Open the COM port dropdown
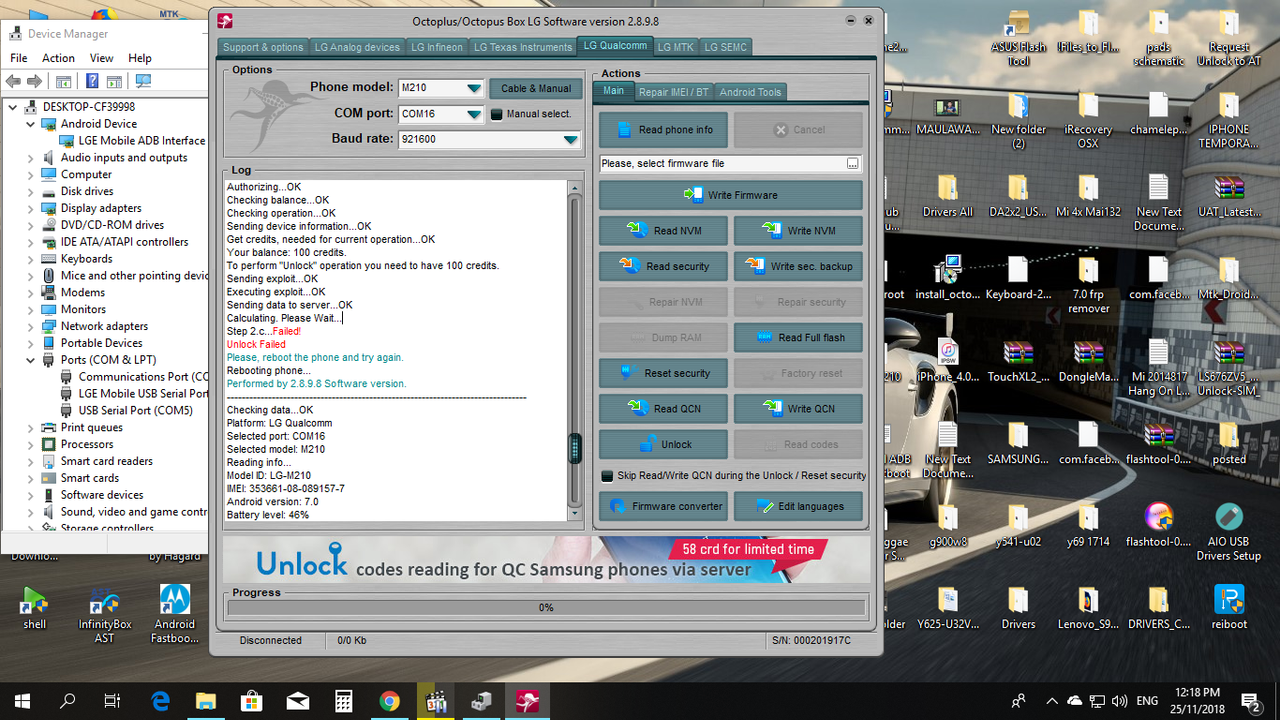The image size is (1280, 720). pyautogui.click(x=474, y=114)
